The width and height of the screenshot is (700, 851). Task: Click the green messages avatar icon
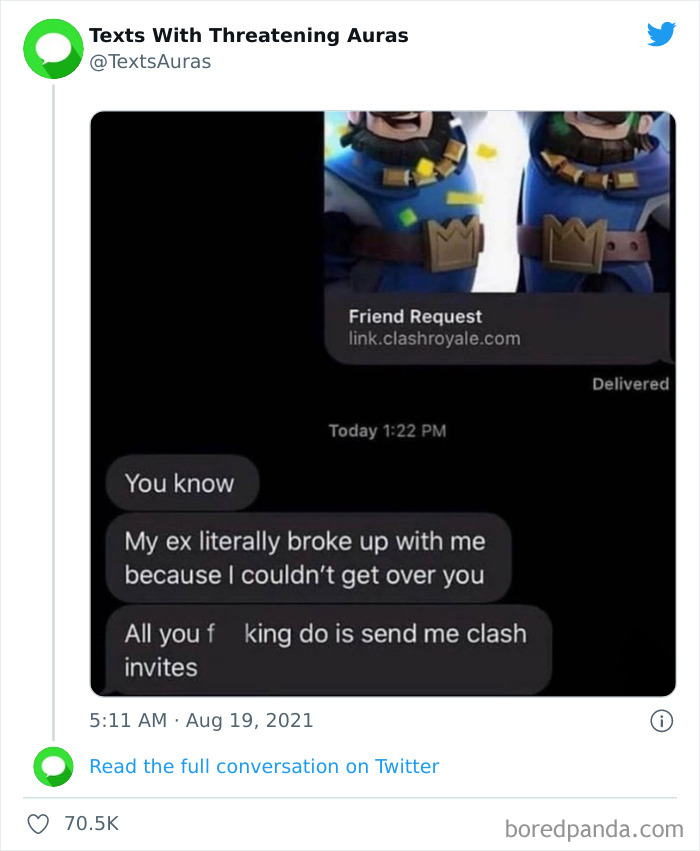click(52, 48)
